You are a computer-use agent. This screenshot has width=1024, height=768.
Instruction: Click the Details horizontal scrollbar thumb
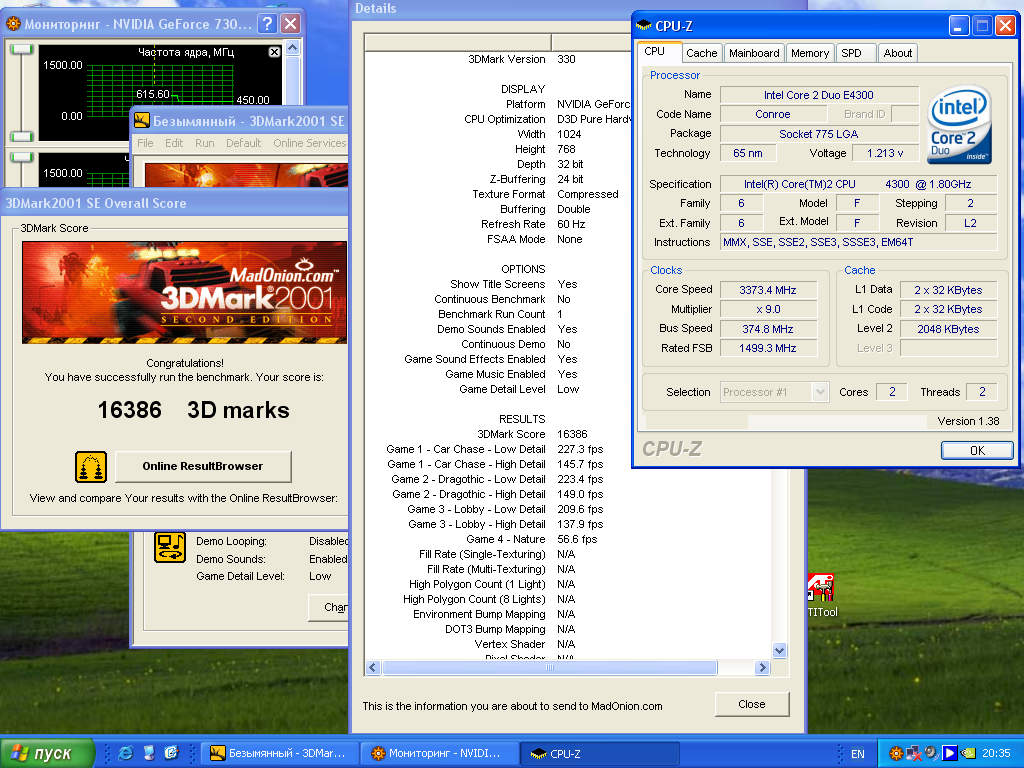549,667
